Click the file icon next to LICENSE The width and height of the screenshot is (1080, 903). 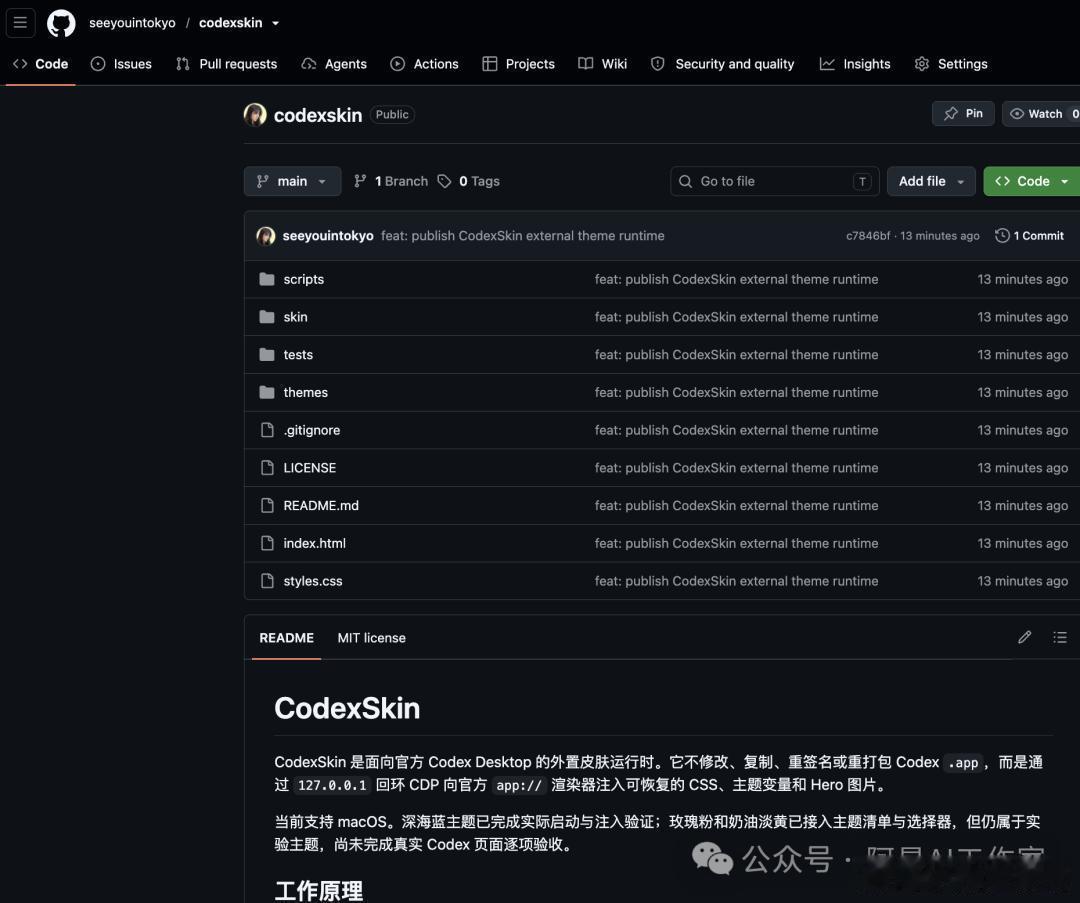click(x=267, y=468)
